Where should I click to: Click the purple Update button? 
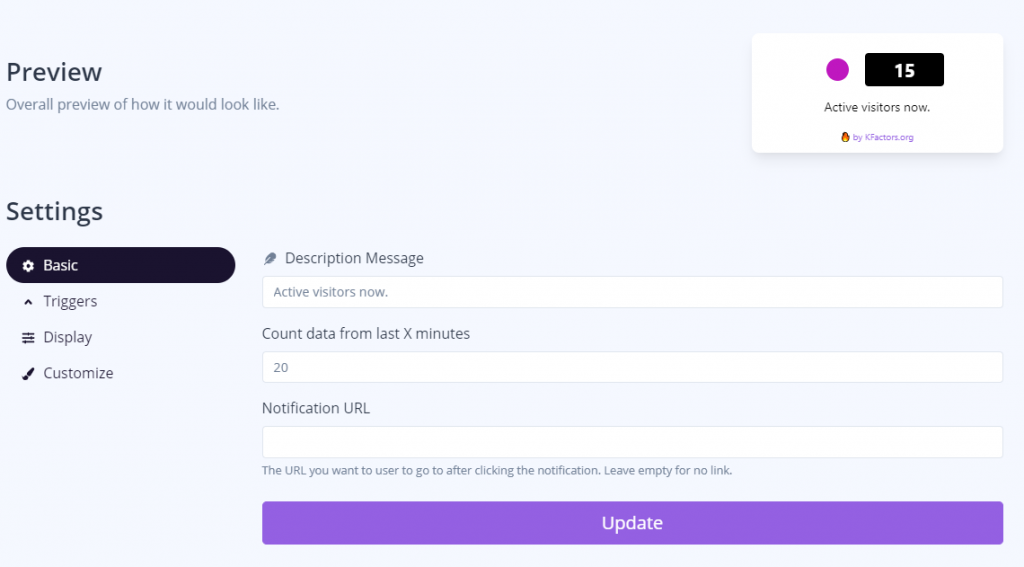[x=632, y=523]
